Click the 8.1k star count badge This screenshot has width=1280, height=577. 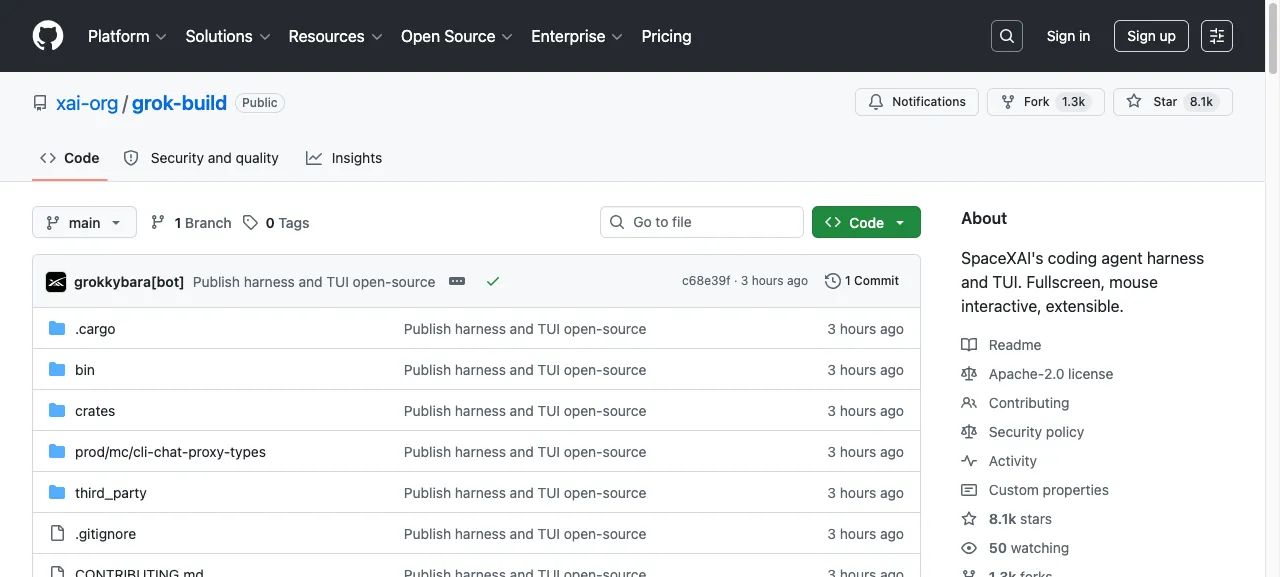click(1201, 102)
